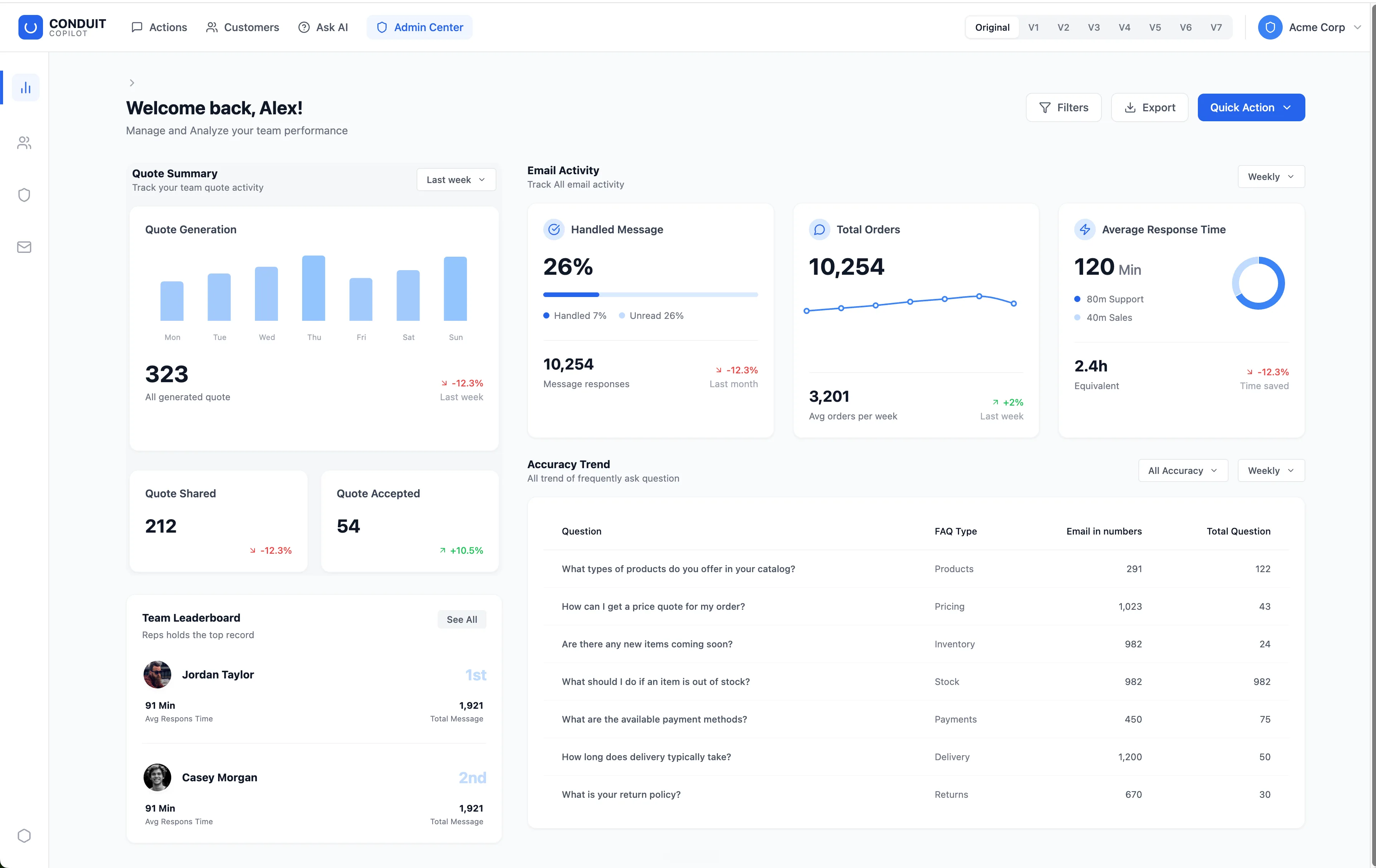Click the Question column header

click(x=581, y=531)
